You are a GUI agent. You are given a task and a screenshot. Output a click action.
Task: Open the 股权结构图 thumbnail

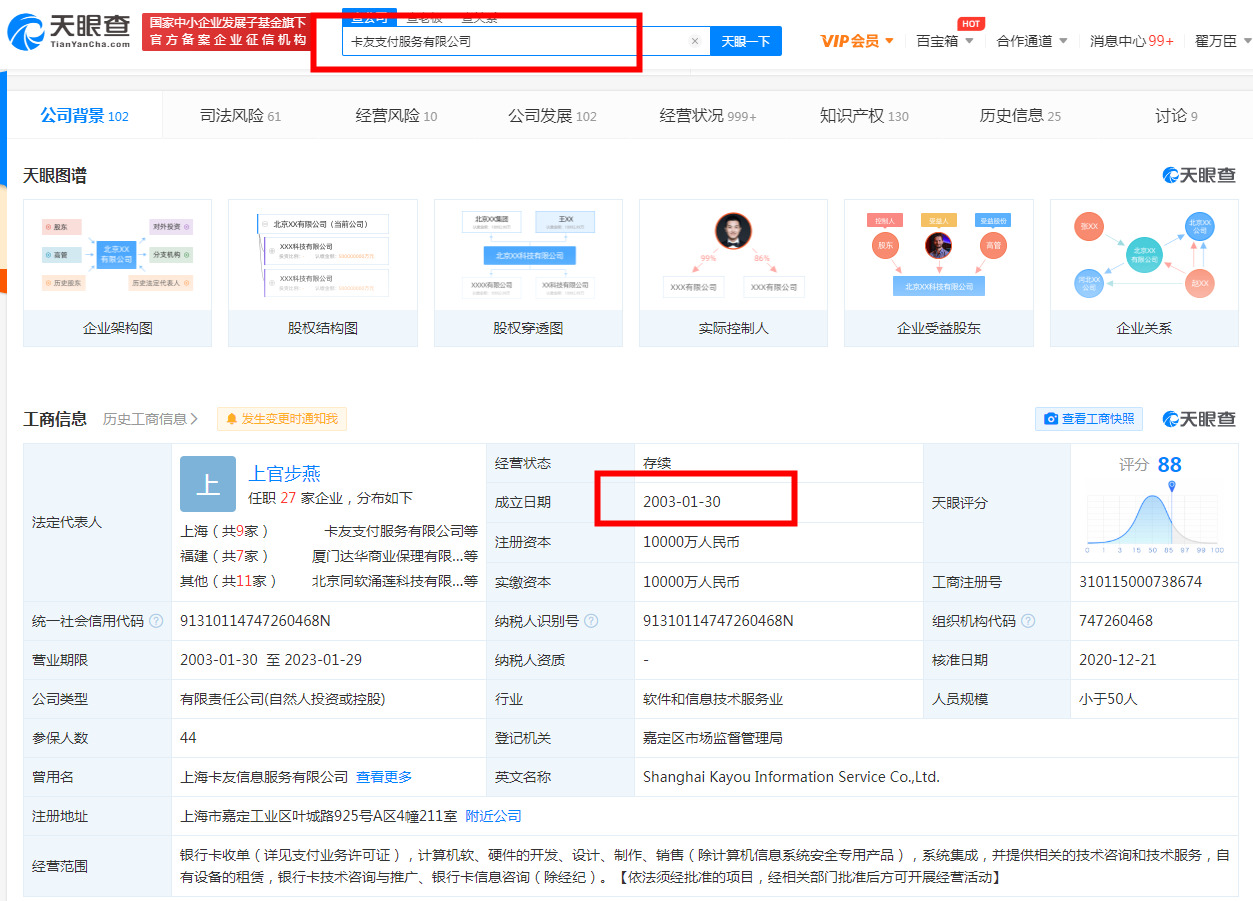tap(323, 273)
